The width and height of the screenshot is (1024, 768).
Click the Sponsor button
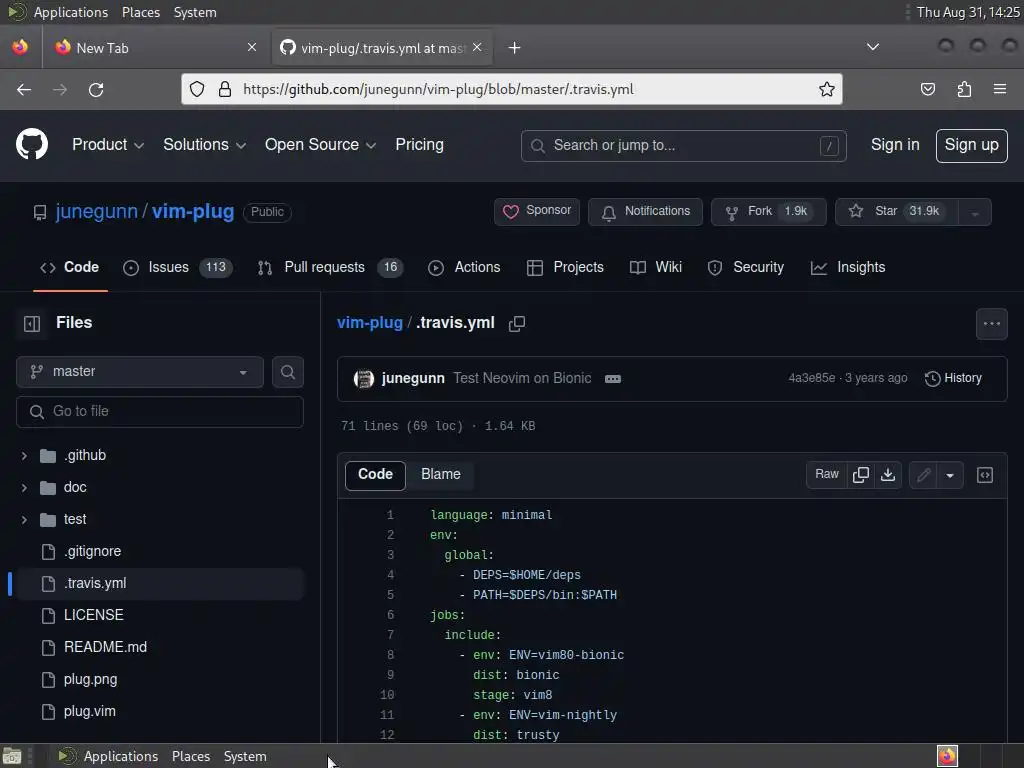click(537, 212)
